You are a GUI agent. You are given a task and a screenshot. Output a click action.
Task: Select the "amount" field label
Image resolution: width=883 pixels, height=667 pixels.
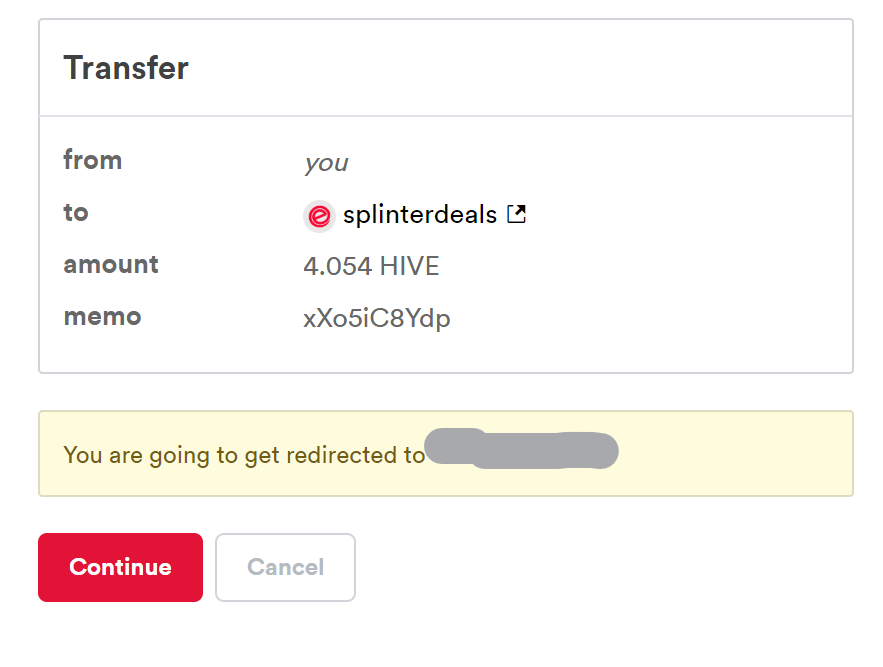pyautogui.click(x=111, y=265)
